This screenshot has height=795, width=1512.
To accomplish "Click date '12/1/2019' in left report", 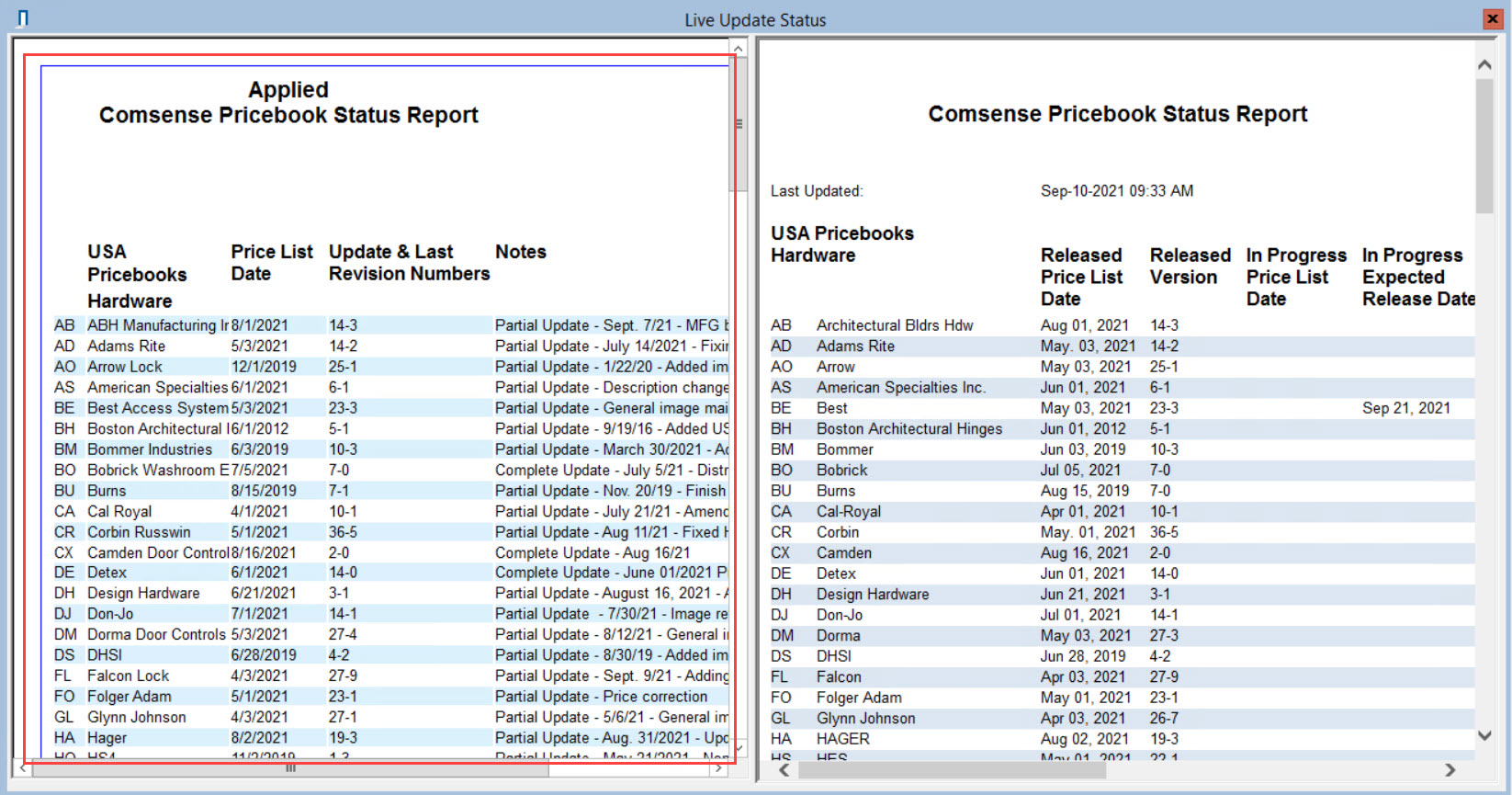I will click(x=264, y=367).
